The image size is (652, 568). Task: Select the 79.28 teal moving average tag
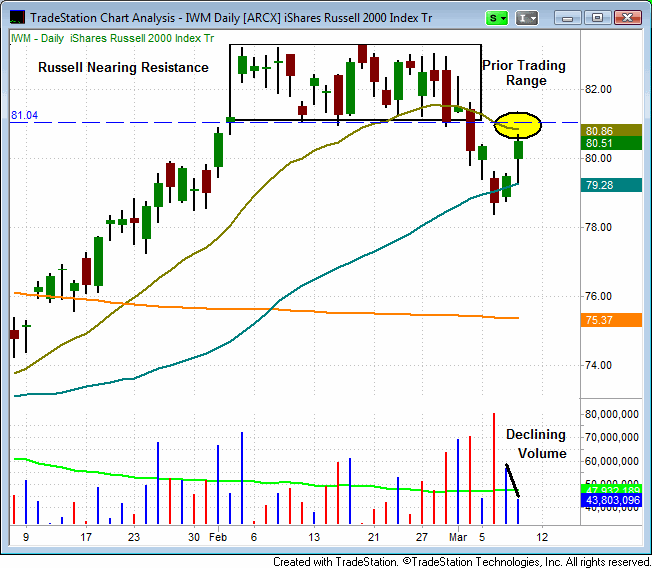click(611, 185)
